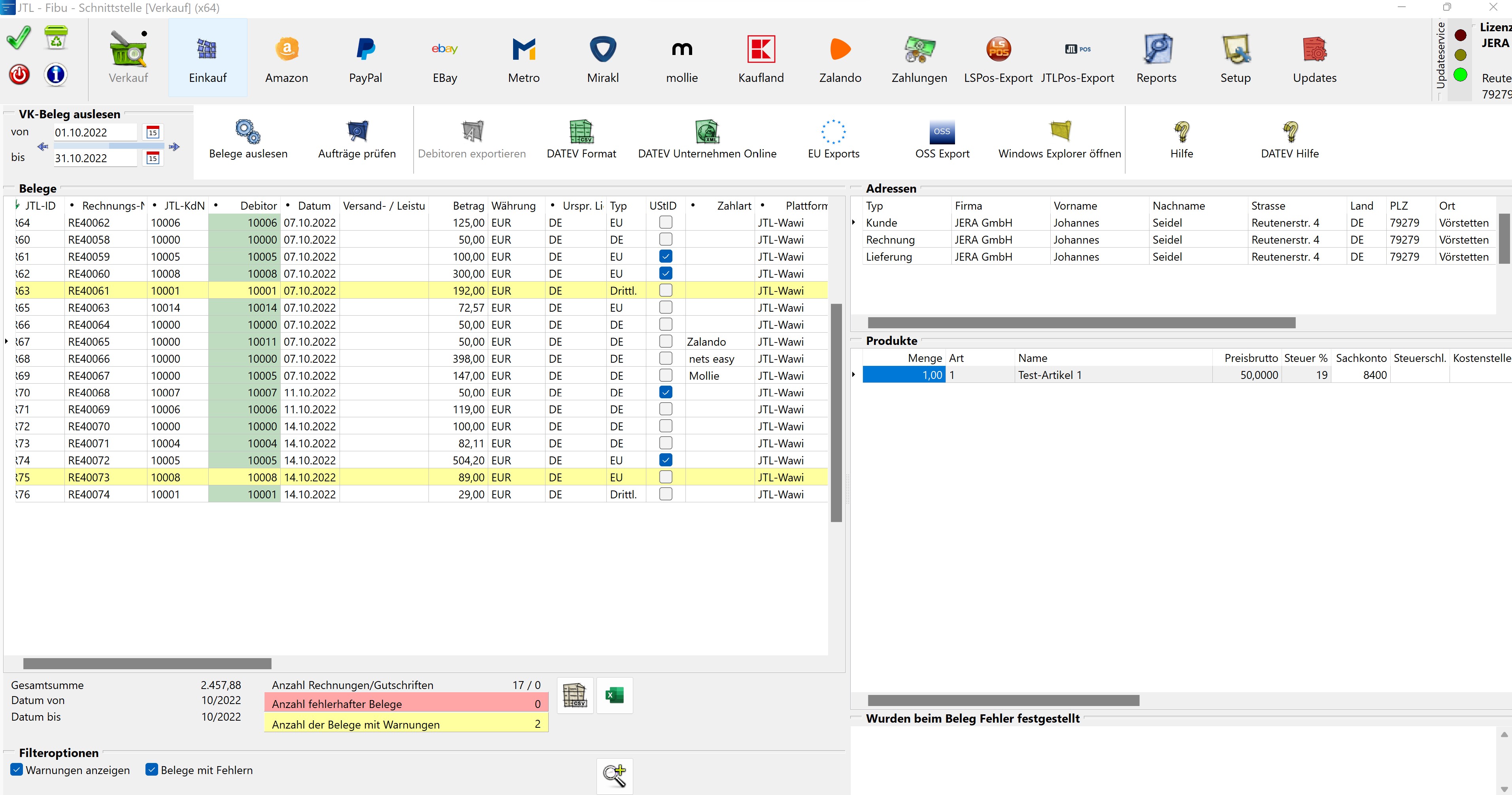
Task: Open the Metro interface
Action: (523, 57)
